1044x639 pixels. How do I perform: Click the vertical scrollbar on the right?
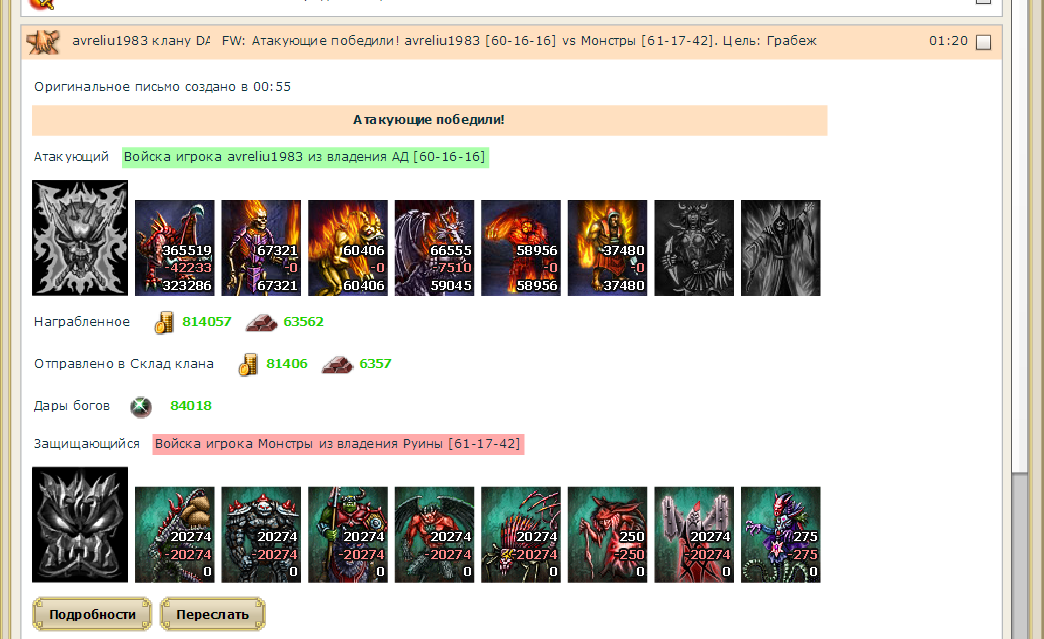coord(1019,320)
